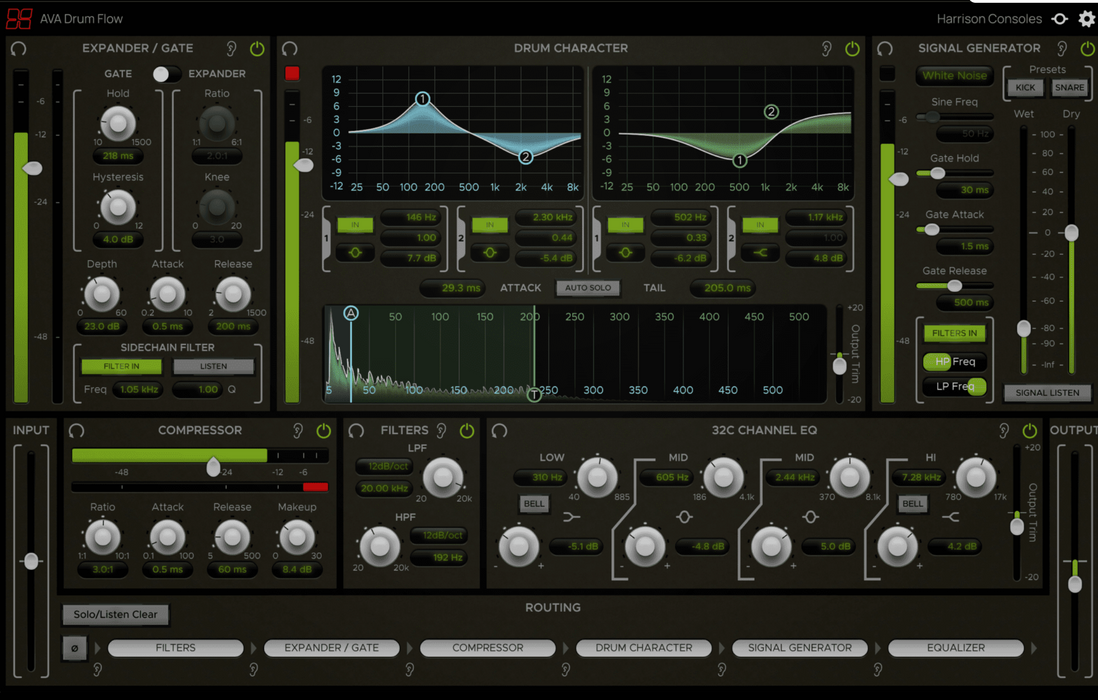Click the Solo/Listen Clear button
Screen dimensions: 1098x700
pos(116,615)
